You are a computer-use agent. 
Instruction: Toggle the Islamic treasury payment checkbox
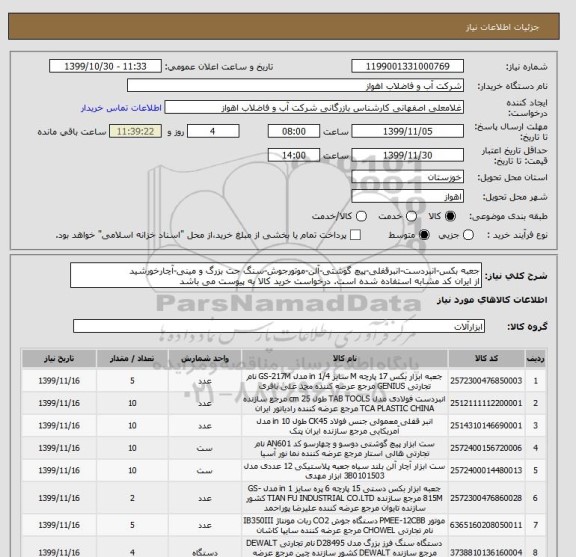coord(355,235)
